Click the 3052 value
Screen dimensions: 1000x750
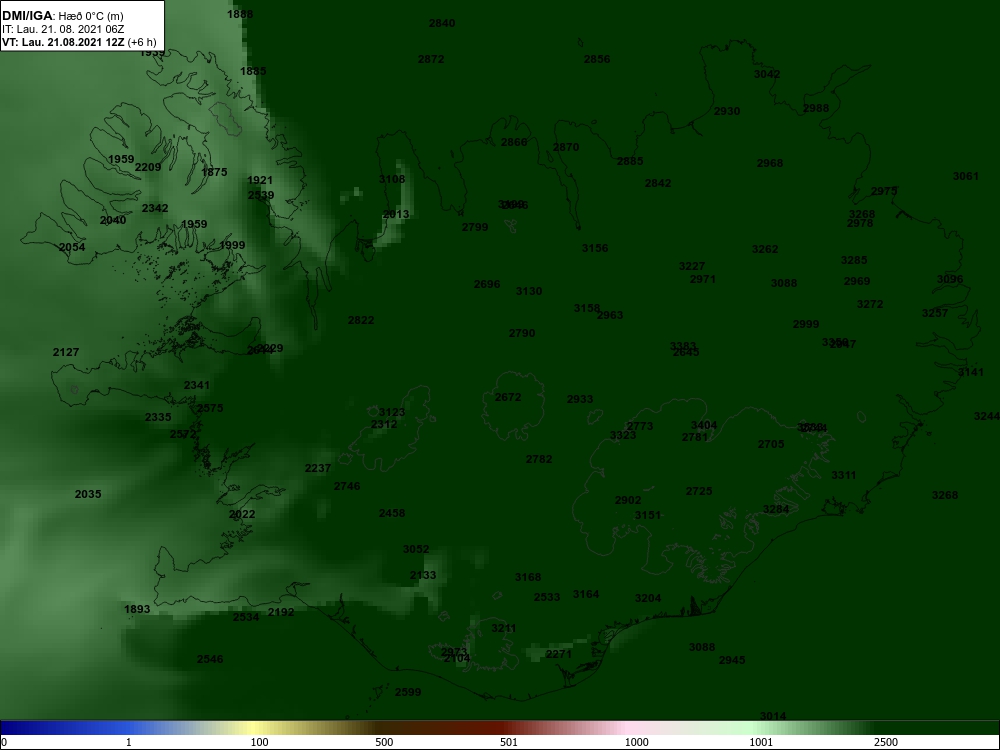coord(416,548)
